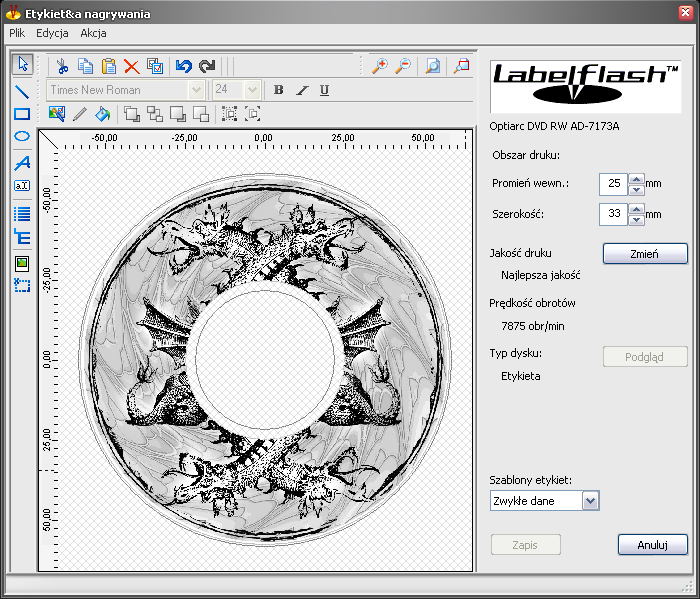
Task: Decrease the Szerokość value
Action: (x=637, y=220)
